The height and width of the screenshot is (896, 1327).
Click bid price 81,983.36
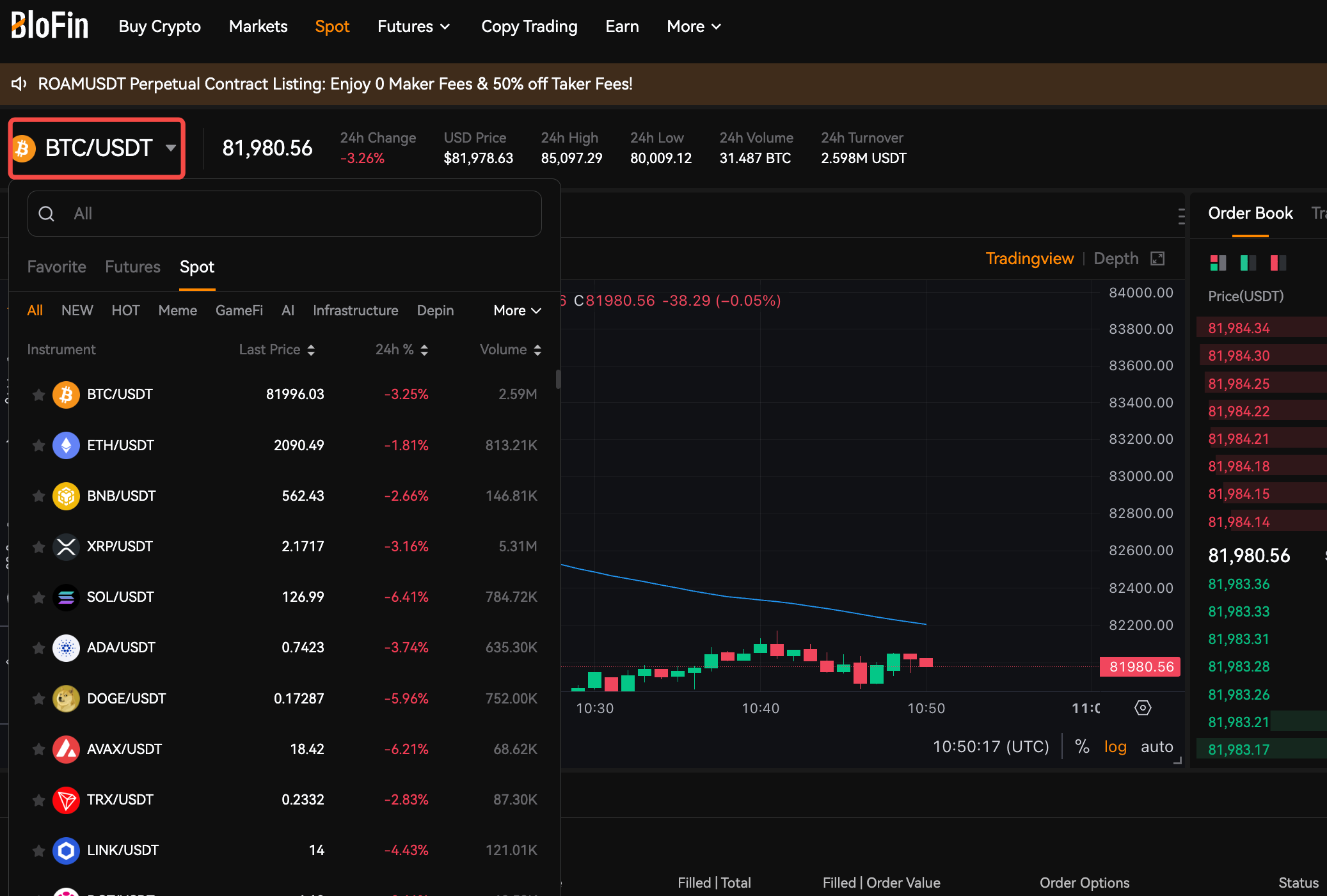click(x=1239, y=584)
